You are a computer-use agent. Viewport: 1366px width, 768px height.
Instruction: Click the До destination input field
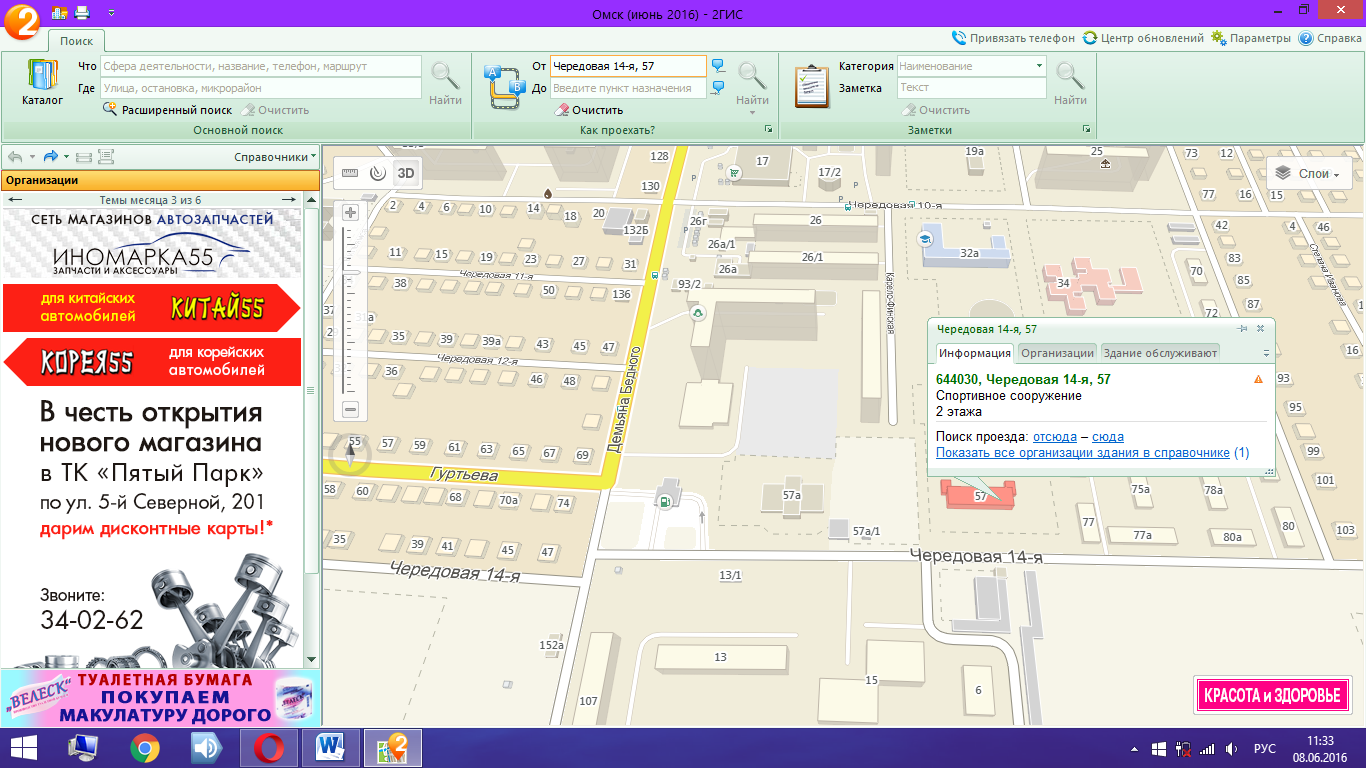coord(628,88)
